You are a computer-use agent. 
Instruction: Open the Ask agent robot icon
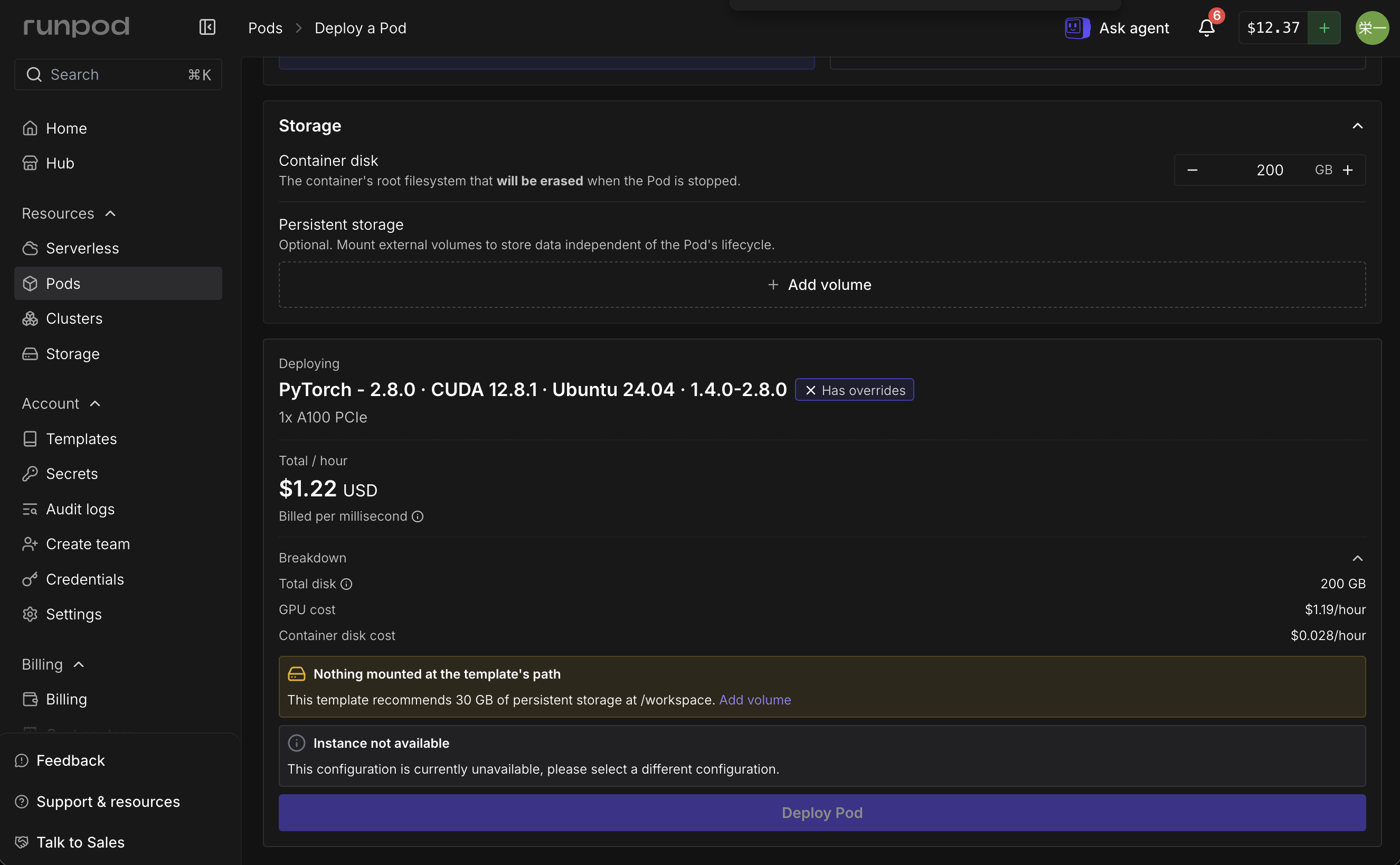[x=1077, y=27]
